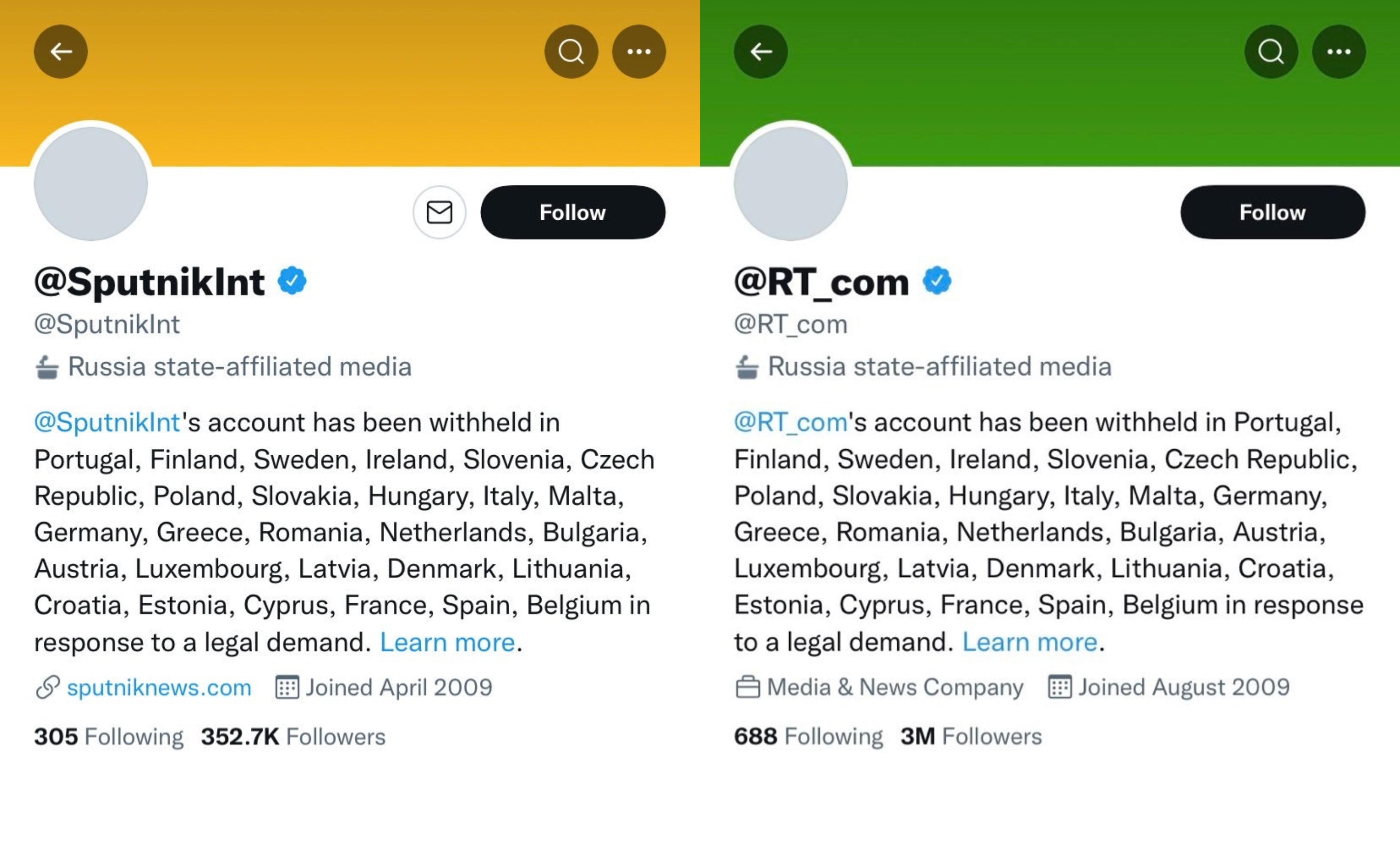
Task: Visit the sputniknews.com website link
Action: pos(159,687)
